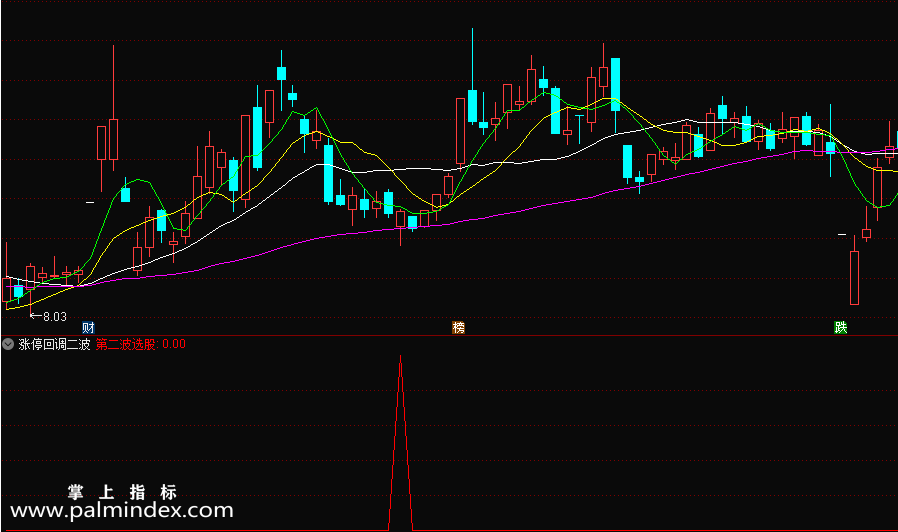The height and width of the screenshot is (532, 898).
Task: Click the 榜 marker icon under the chart
Action: (x=458, y=328)
